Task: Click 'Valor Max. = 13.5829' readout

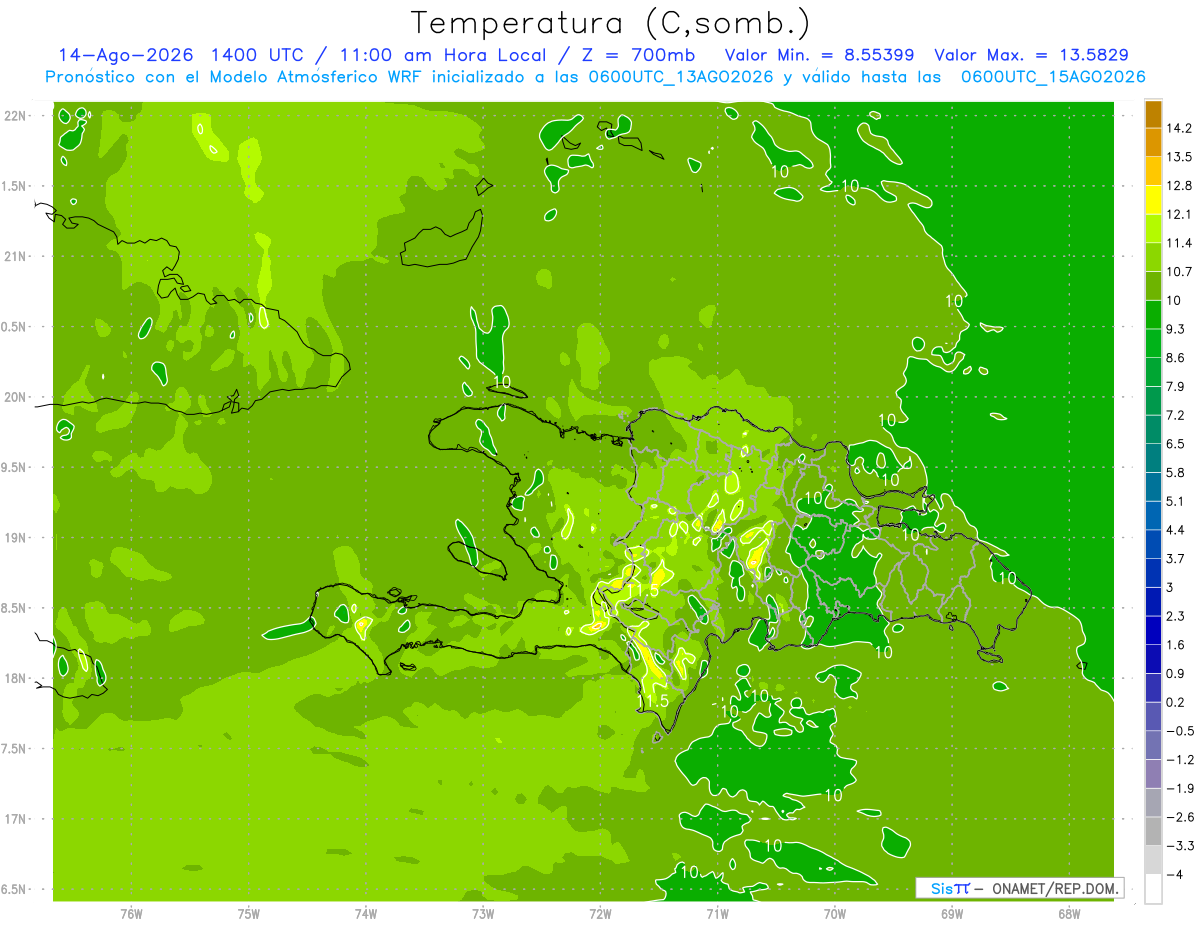Action: 1032,56
